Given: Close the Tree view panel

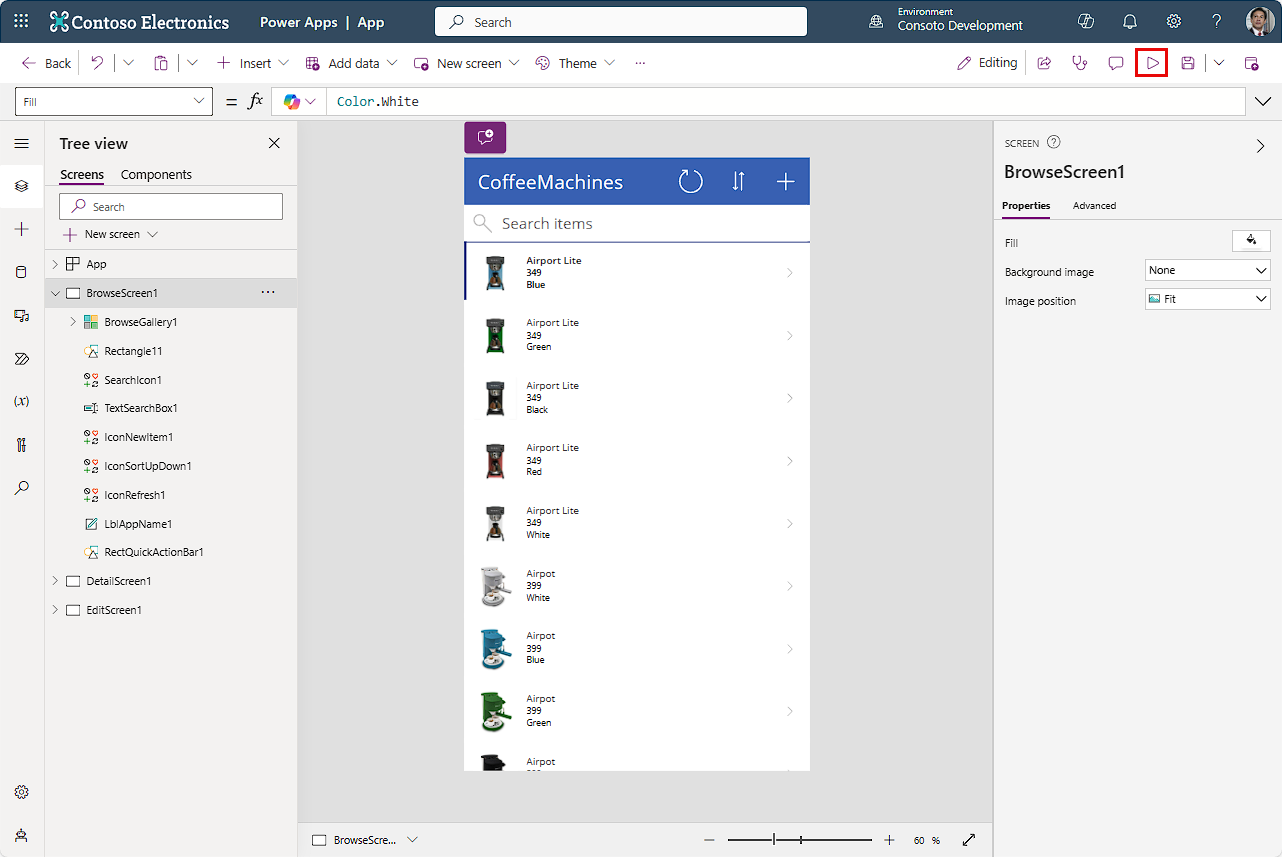Looking at the screenshot, I should pyautogui.click(x=275, y=144).
